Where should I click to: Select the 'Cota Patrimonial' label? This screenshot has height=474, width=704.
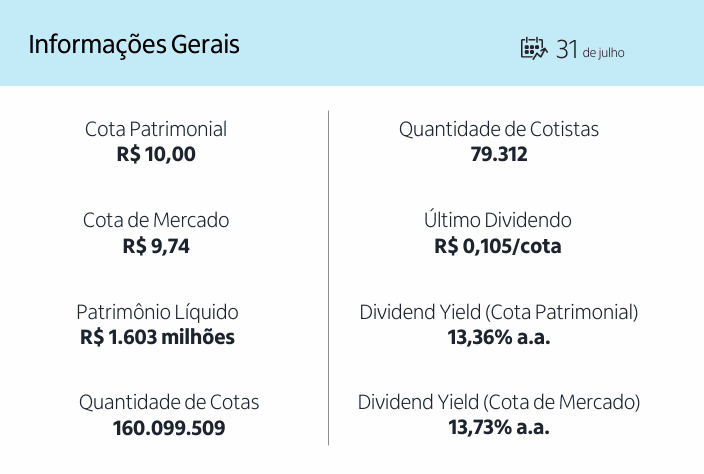156,129
